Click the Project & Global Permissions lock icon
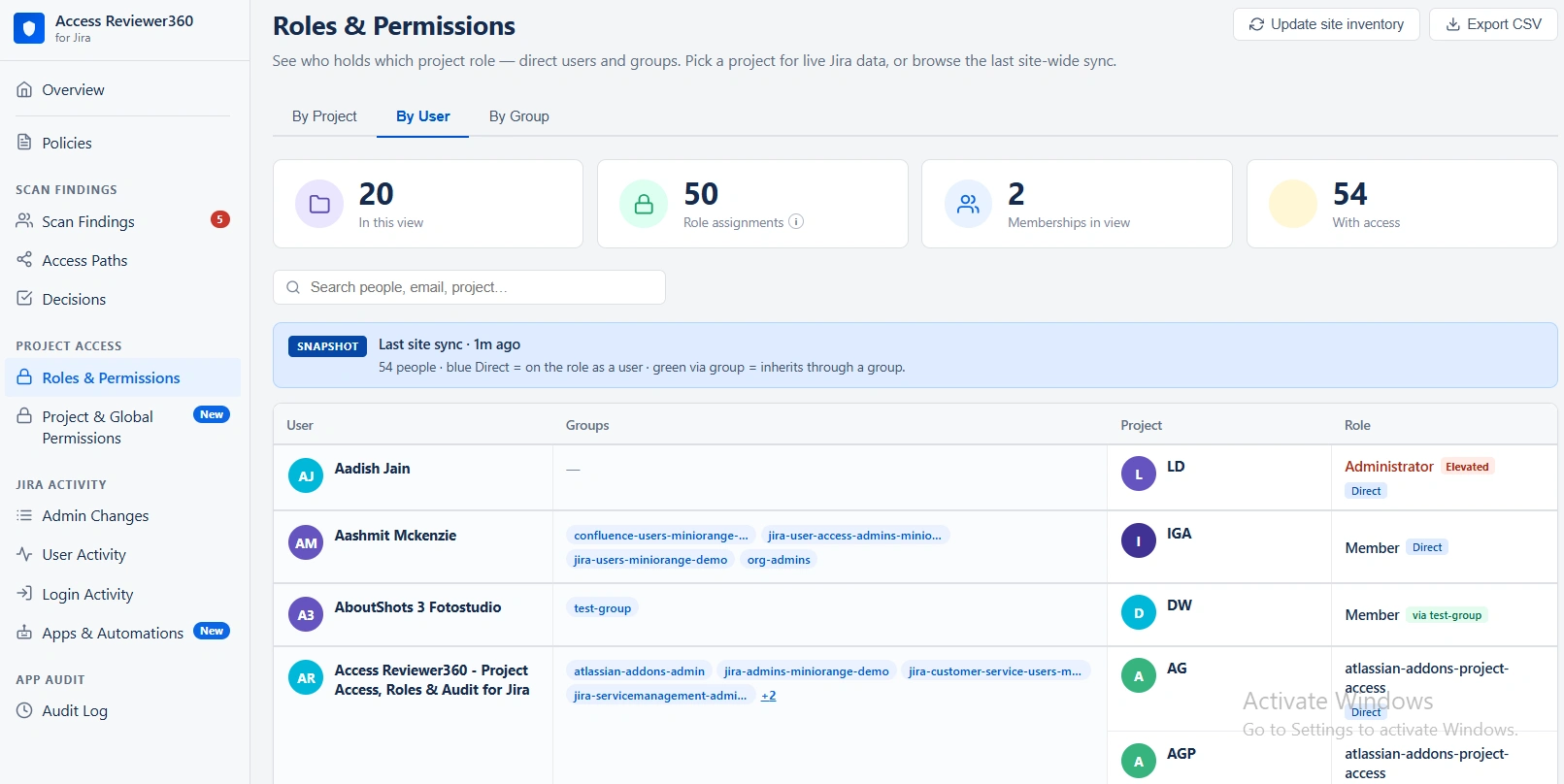1564x784 pixels. tap(24, 416)
